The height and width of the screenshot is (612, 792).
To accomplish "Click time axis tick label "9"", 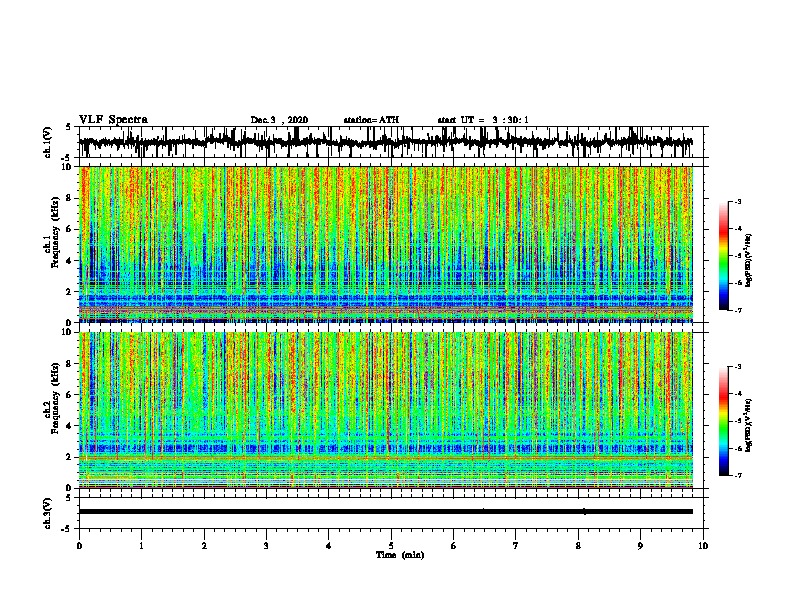I will (x=640, y=546).
